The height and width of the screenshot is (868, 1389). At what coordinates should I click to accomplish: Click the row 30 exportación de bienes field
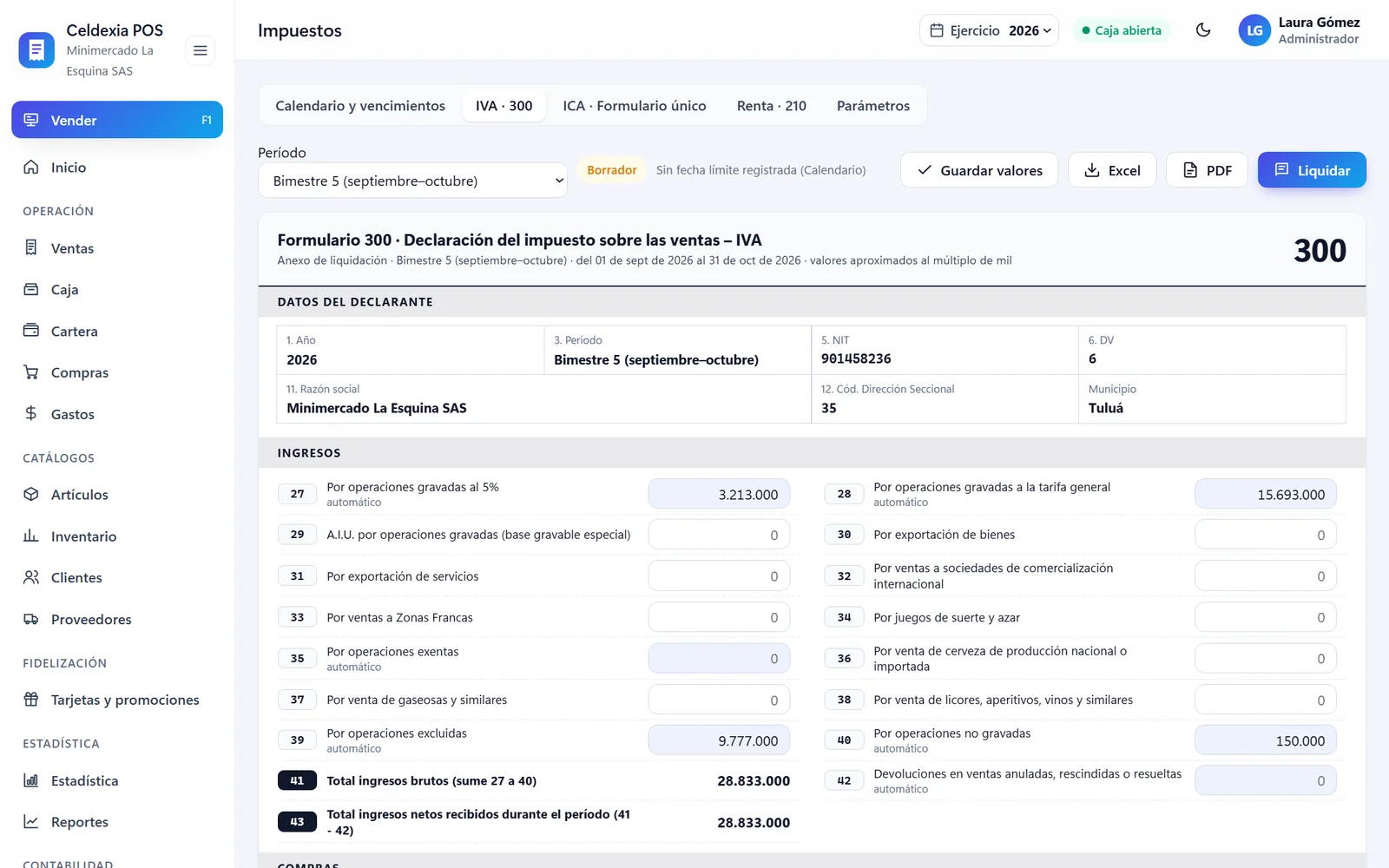[x=1266, y=535]
